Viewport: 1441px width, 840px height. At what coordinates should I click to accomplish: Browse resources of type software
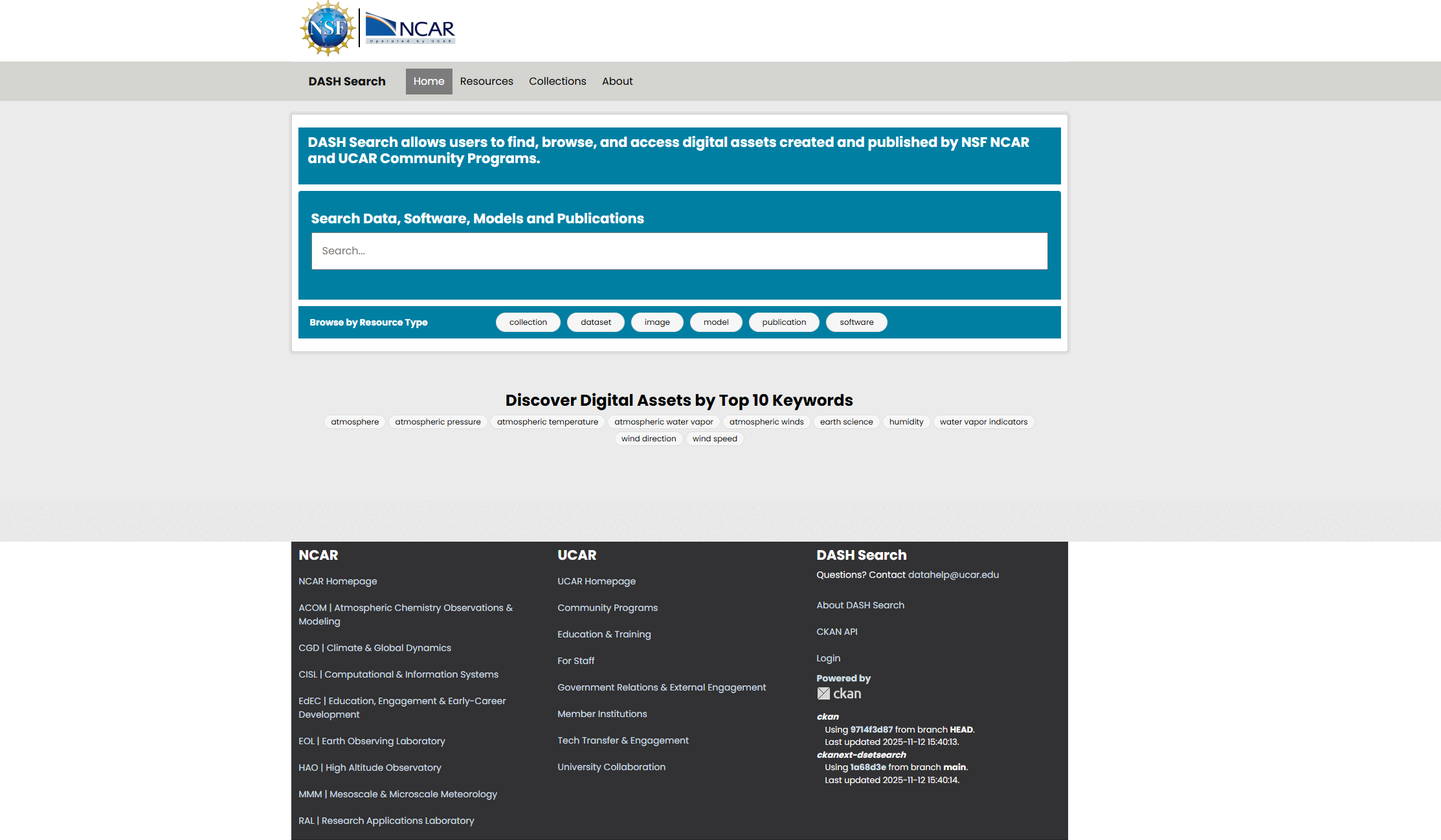[856, 322]
